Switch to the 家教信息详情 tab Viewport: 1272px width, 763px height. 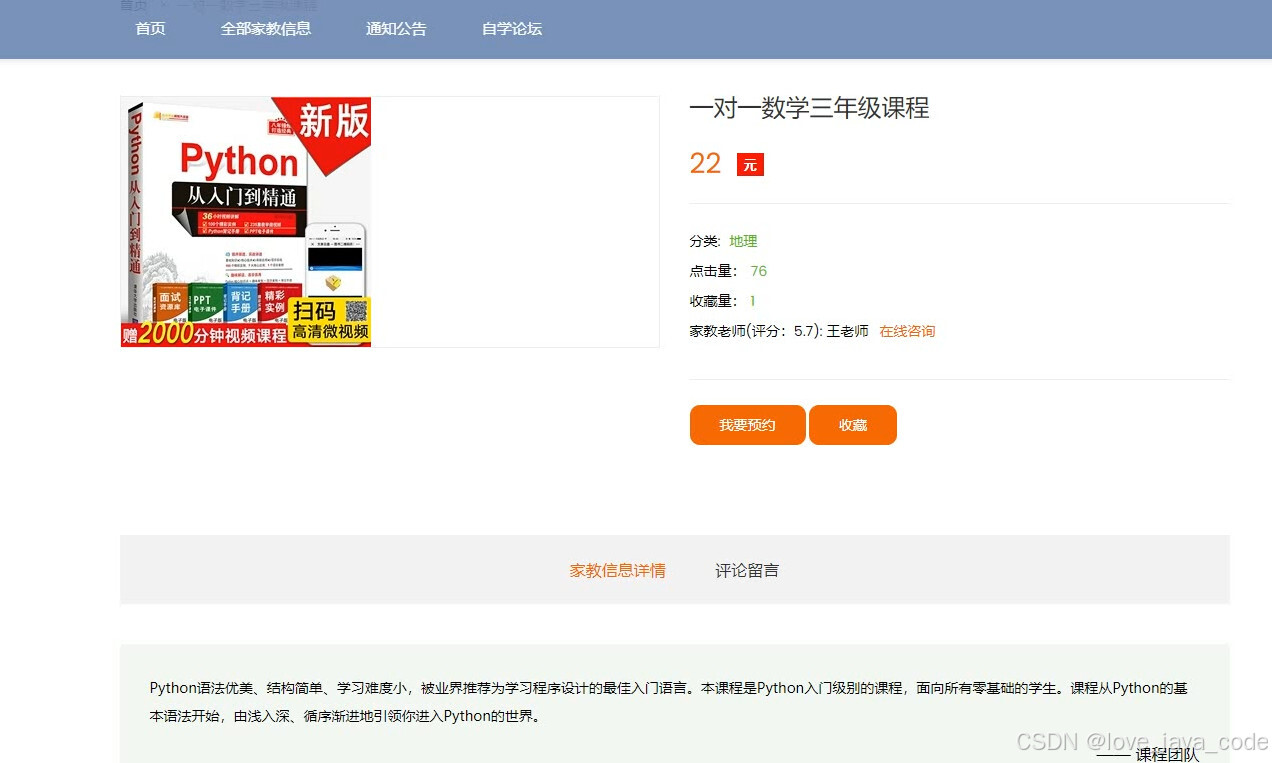pyautogui.click(x=618, y=571)
